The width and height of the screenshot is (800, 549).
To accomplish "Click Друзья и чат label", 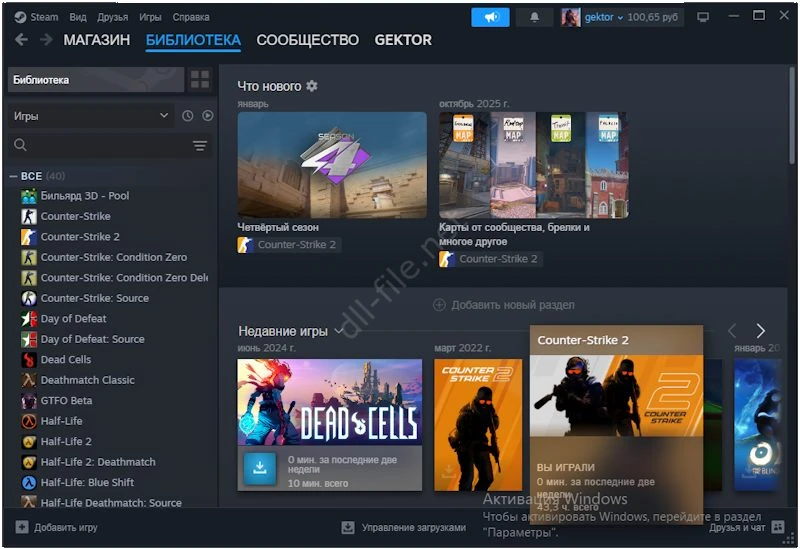I will (737, 527).
